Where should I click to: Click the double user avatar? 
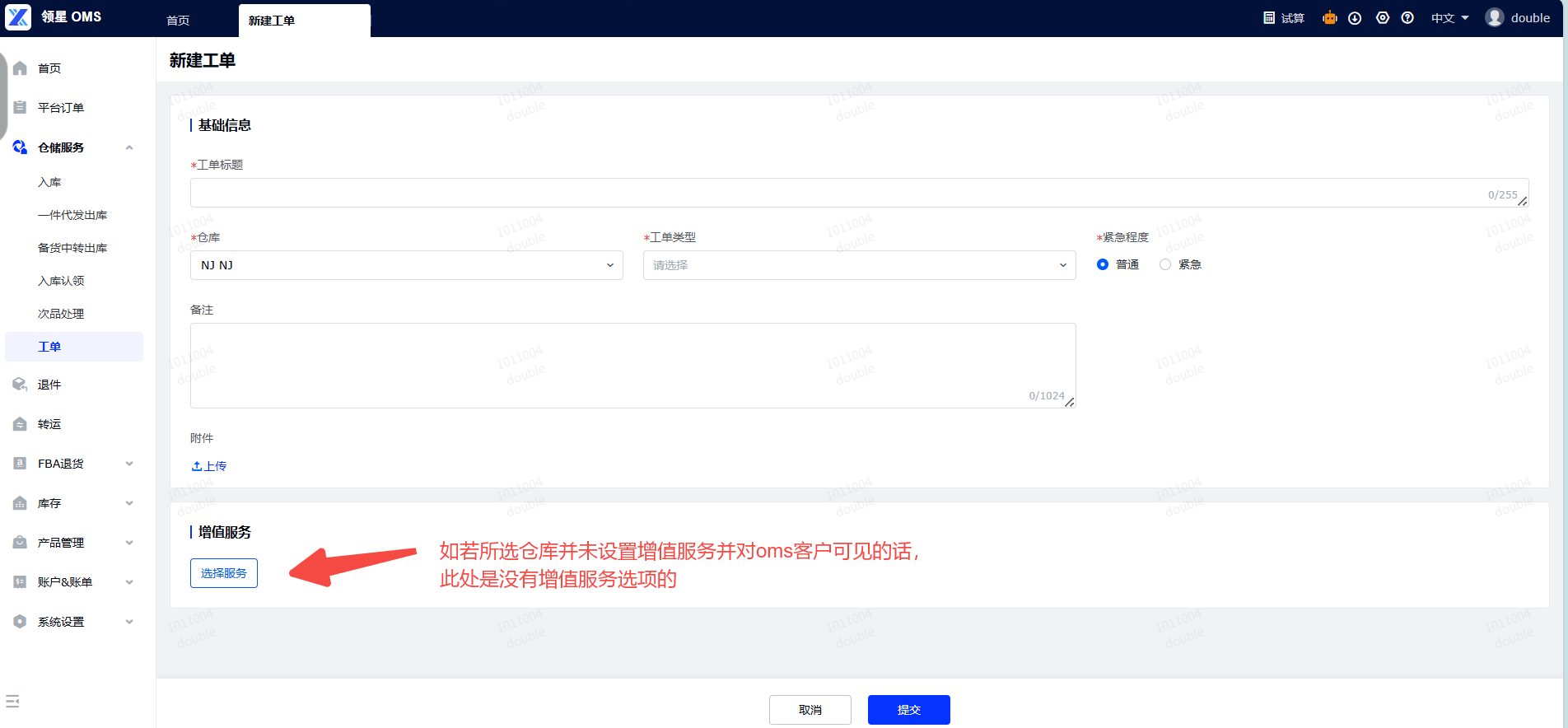[x=1495, y=17]
